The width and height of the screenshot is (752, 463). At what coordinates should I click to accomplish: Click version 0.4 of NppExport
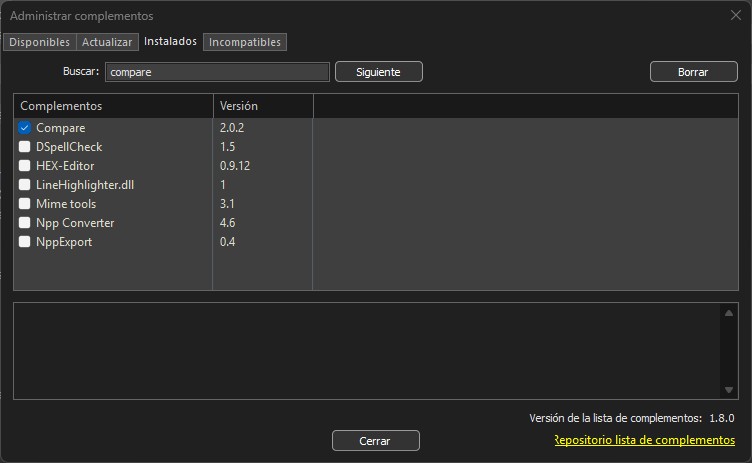pyautogui.click(x=227, y=241)
